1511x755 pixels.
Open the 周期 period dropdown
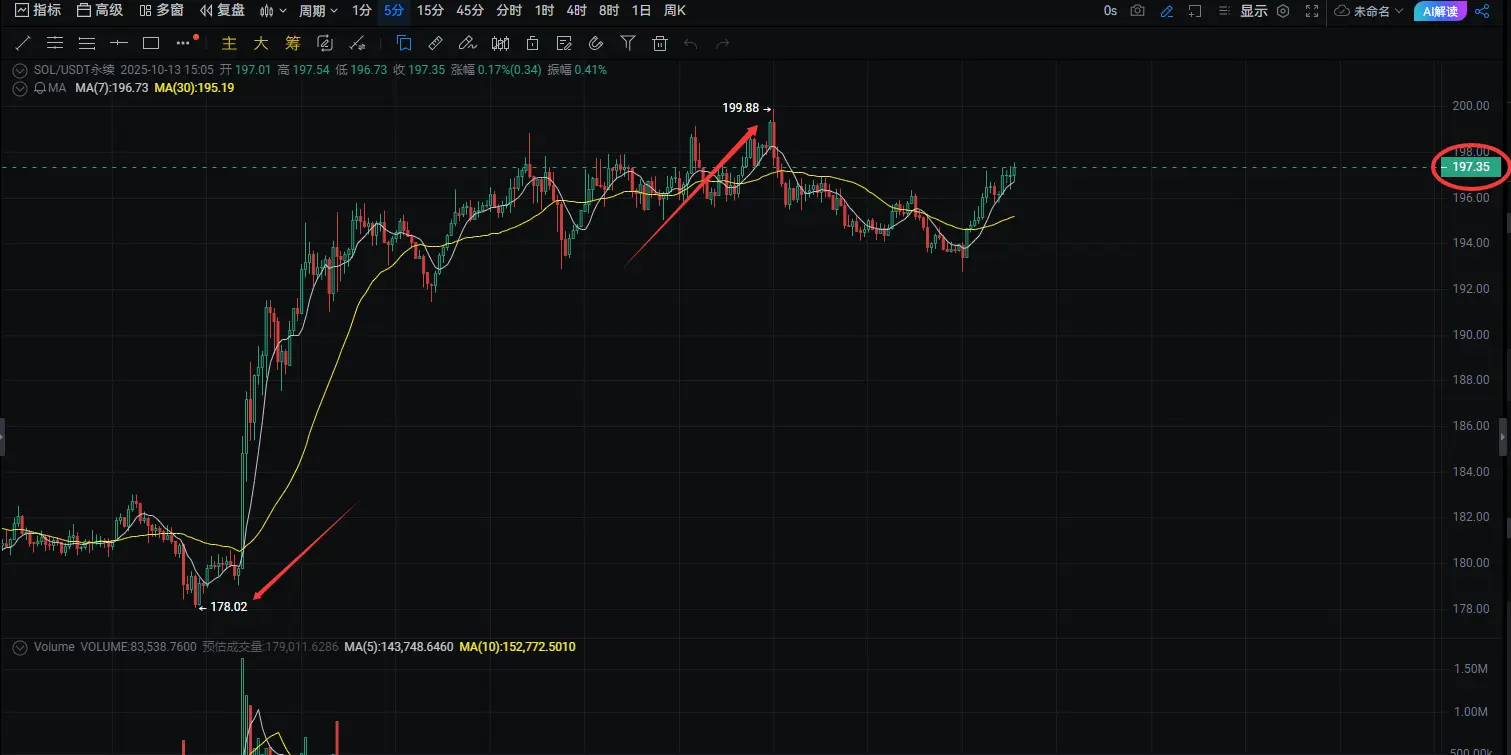(318, 11)
